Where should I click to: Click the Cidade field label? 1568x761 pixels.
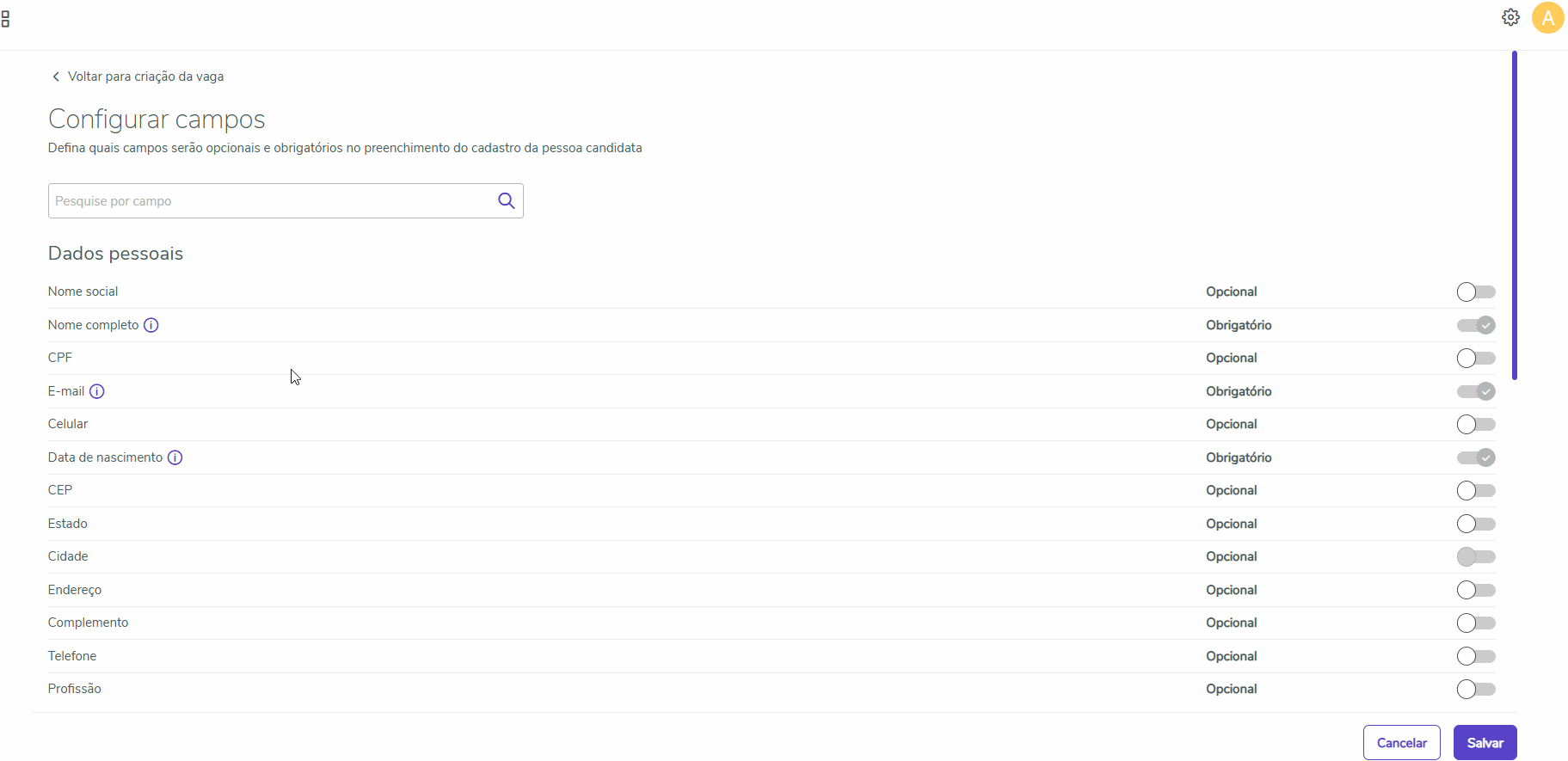68,556
